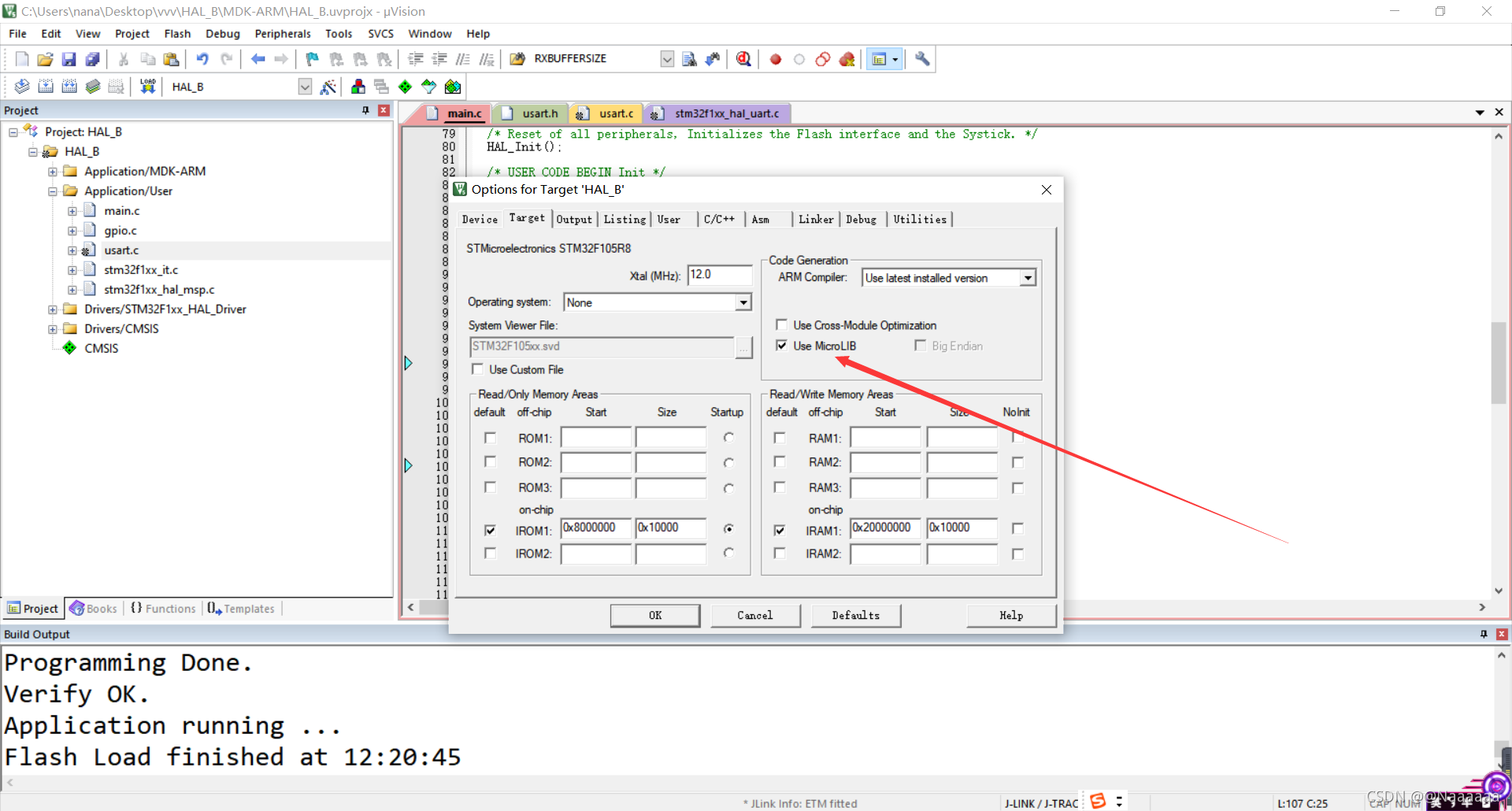Screen dimensions: 1512x811
Task: Switch to usart.h editor tab
Action: 532,113
